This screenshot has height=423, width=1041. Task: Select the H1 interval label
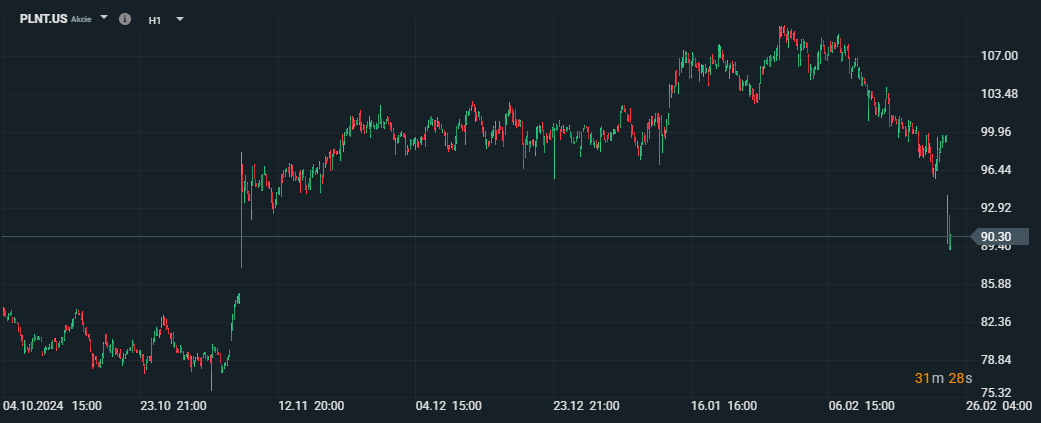point(155,20)
